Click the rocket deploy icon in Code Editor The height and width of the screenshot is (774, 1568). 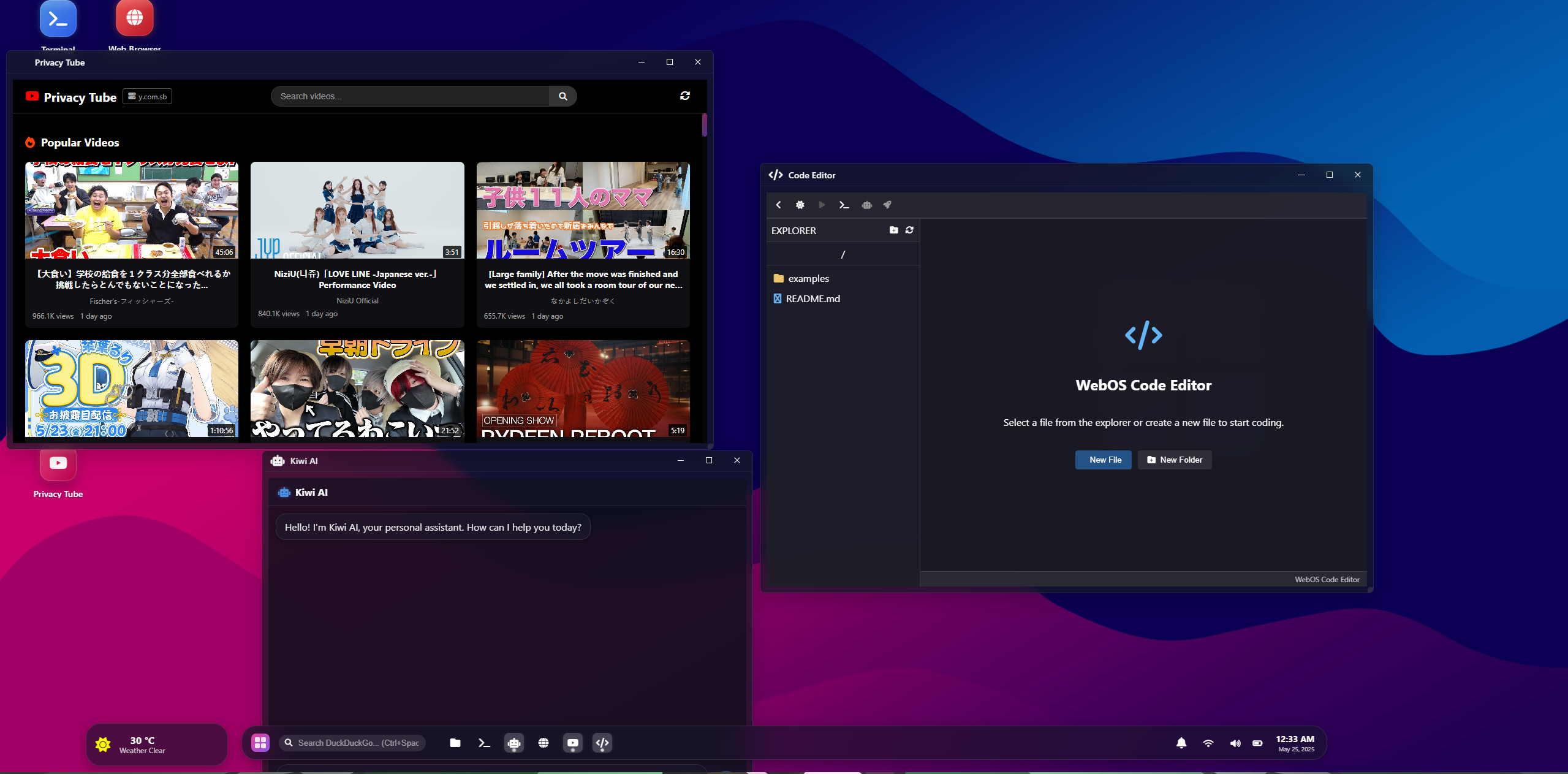(x=887, y=205)
